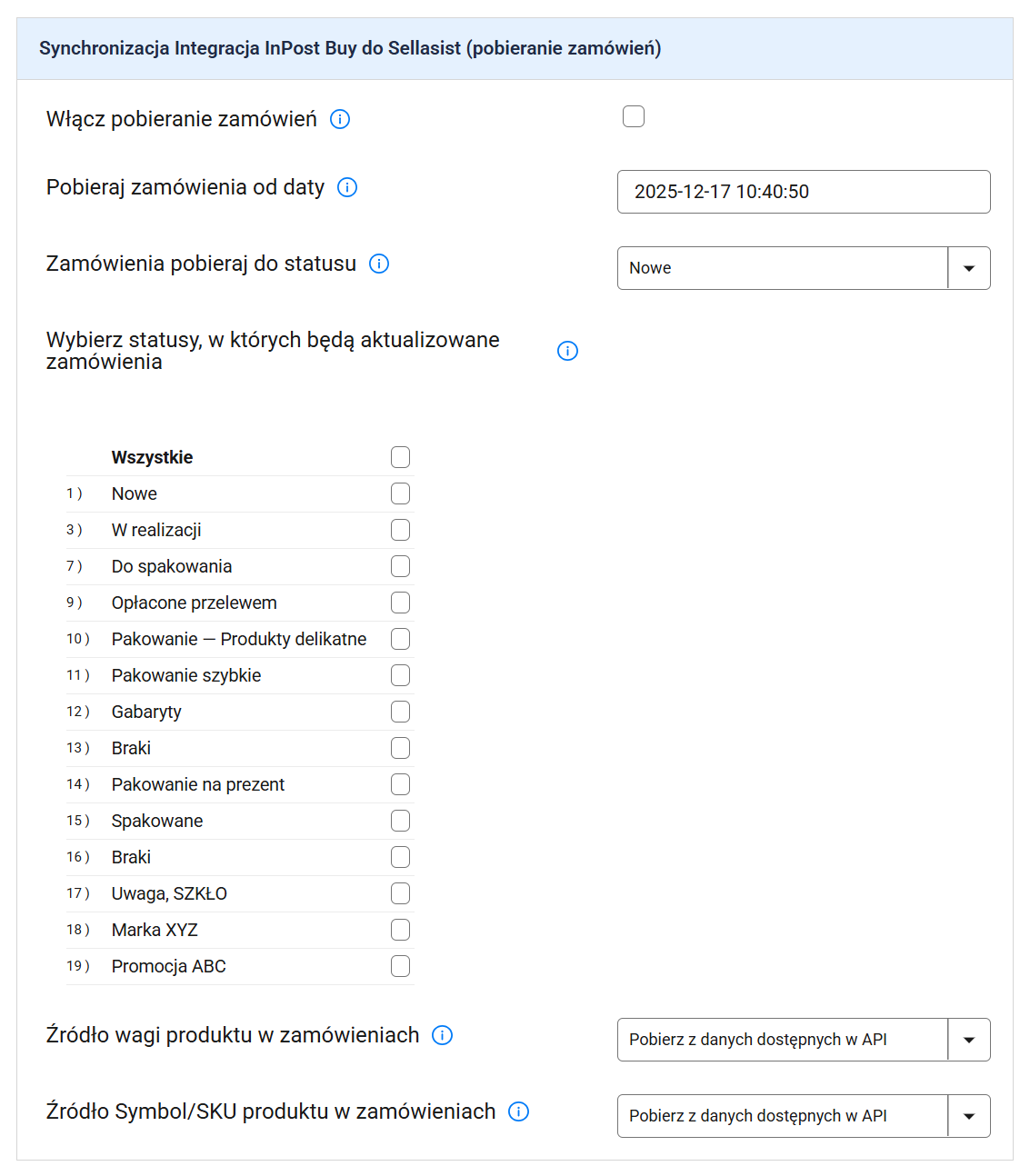Click the order date input field
1030x1176 pixels.
(803, 192)
